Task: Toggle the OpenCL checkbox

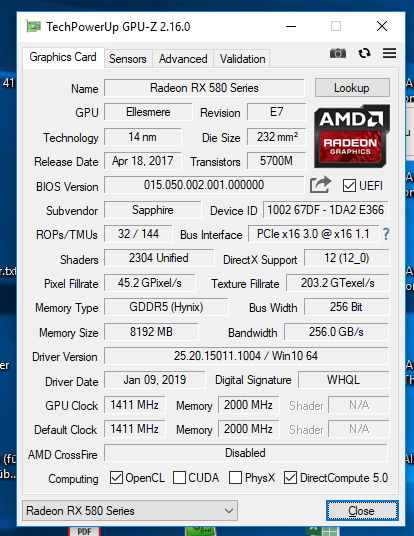Action: (116, 478)
